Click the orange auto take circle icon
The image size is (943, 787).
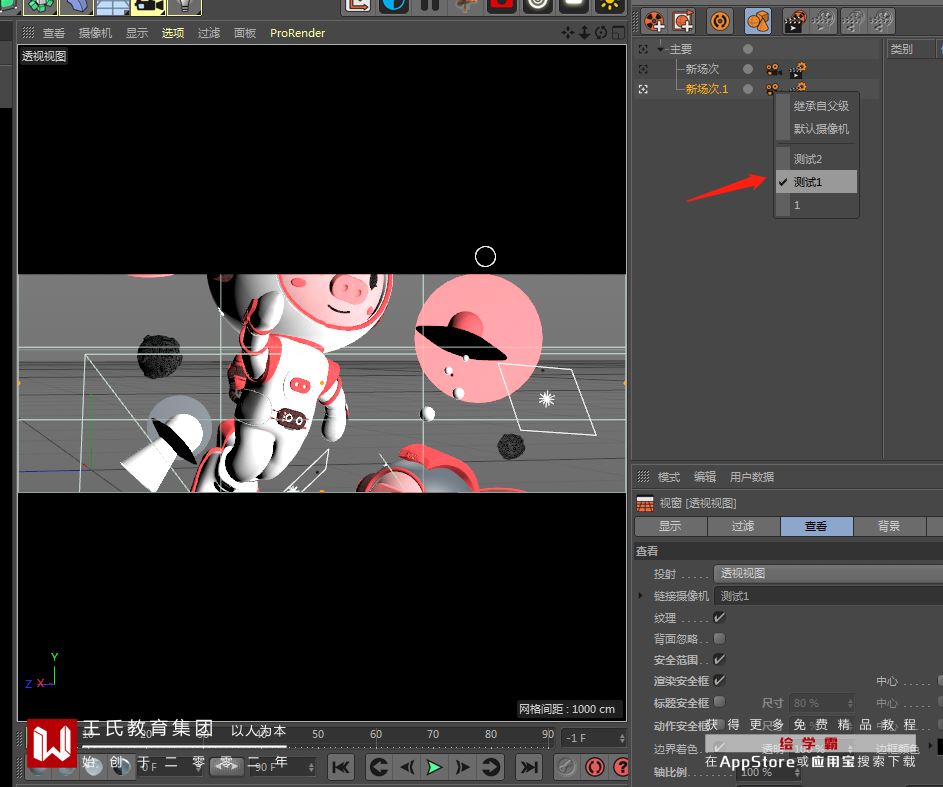720,22
